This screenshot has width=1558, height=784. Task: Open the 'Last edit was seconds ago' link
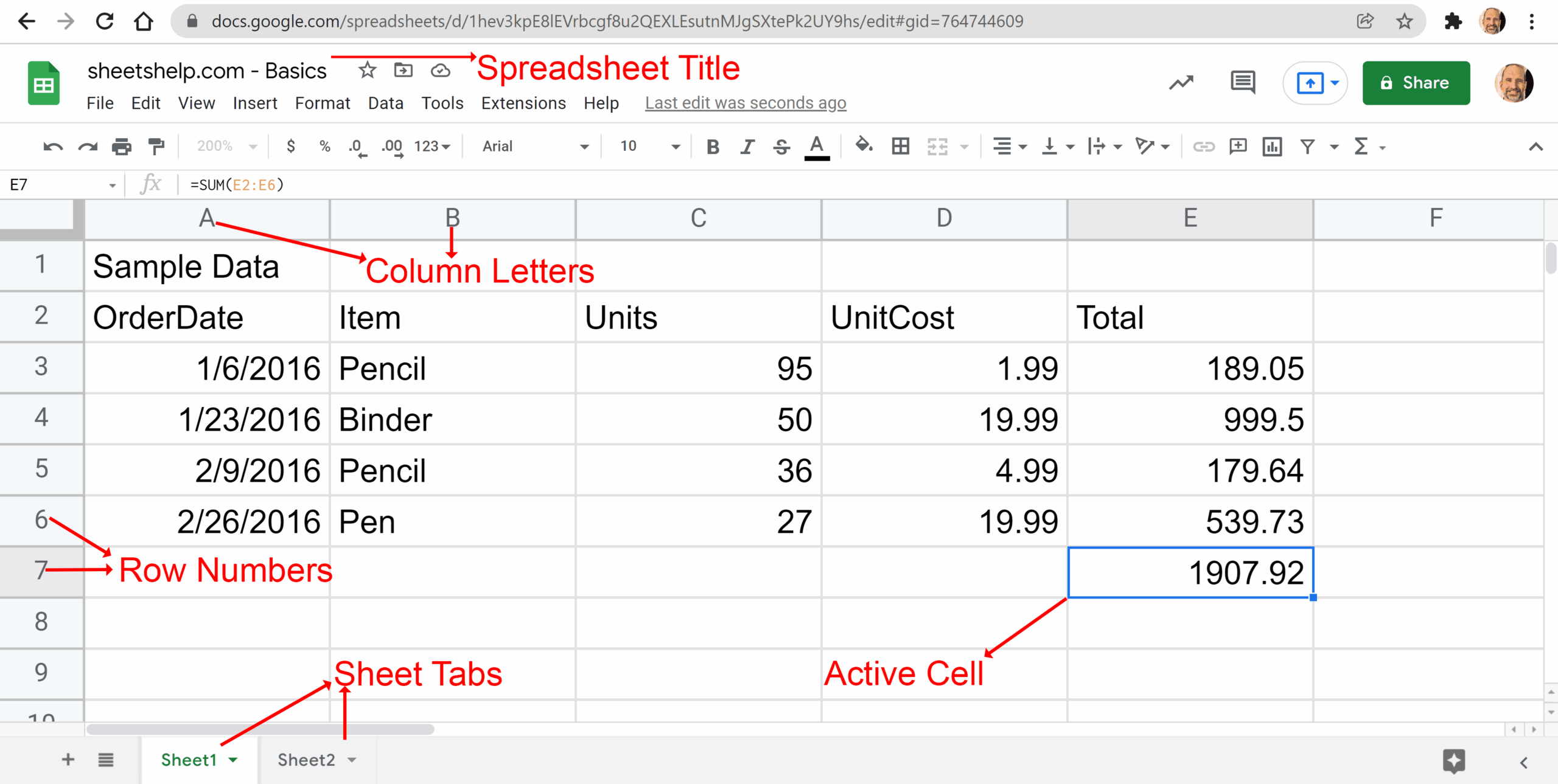(x=745, y=103)
